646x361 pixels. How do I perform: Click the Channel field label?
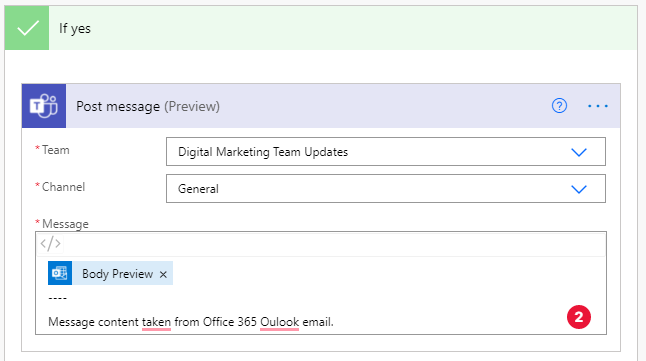click(x=63, y=187)
